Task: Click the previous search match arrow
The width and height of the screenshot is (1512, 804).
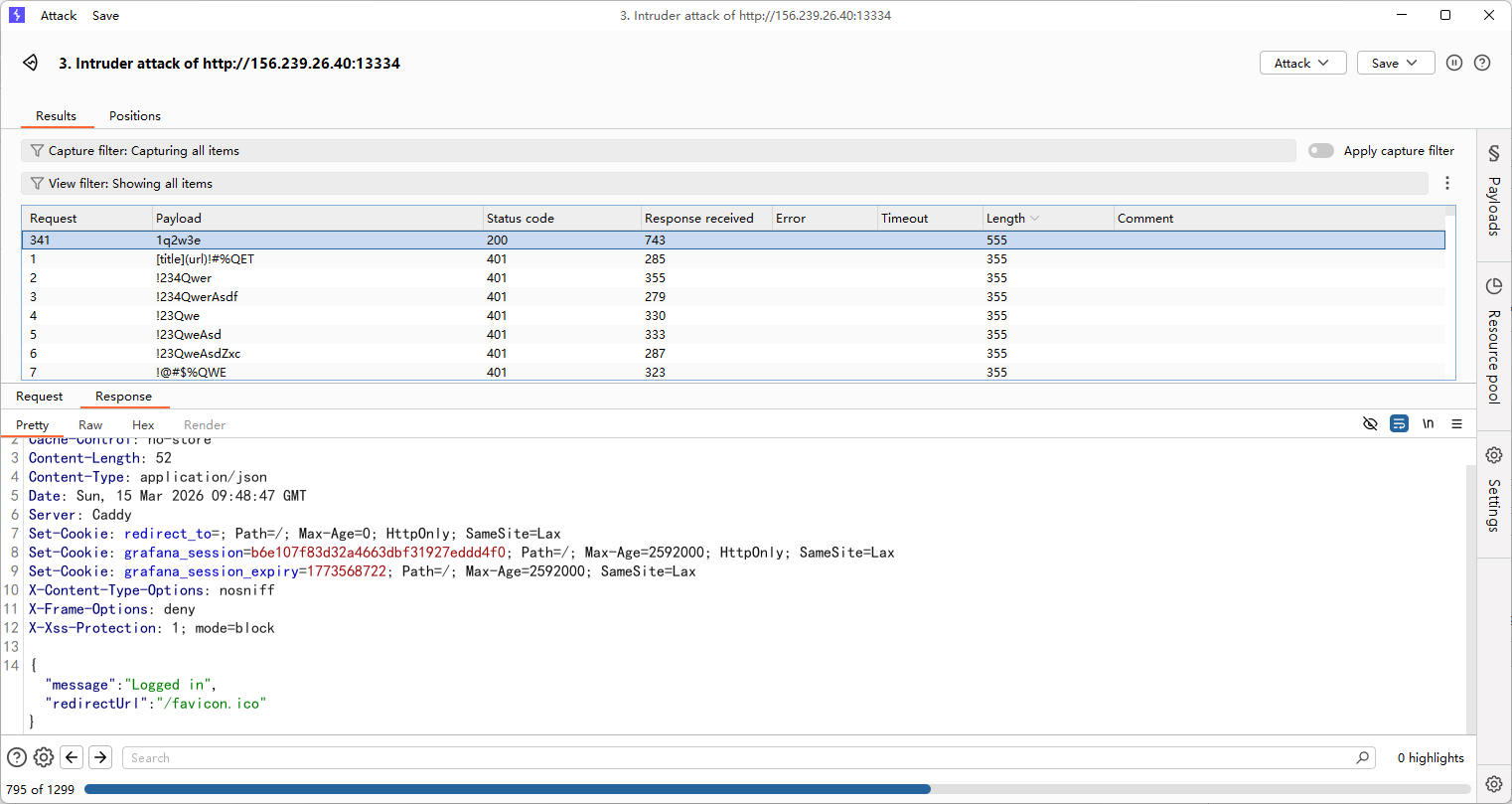Action: point(72,757)
